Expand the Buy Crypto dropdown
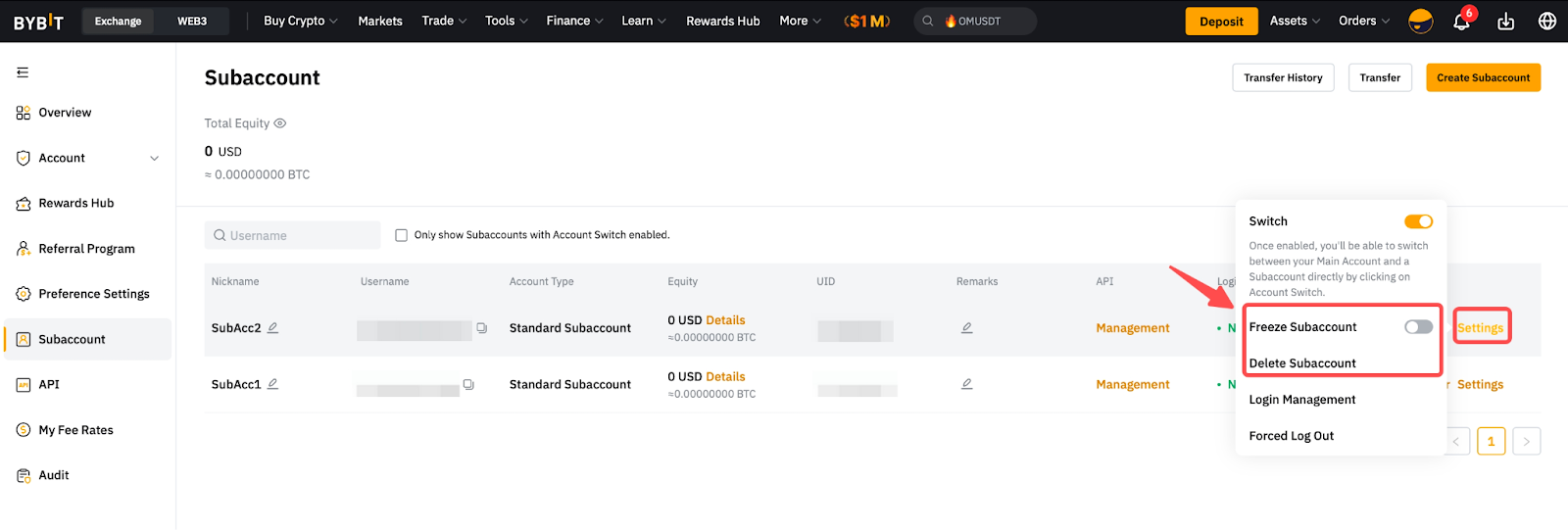The height and width of the screenshot is (530, 1568). 300,22
